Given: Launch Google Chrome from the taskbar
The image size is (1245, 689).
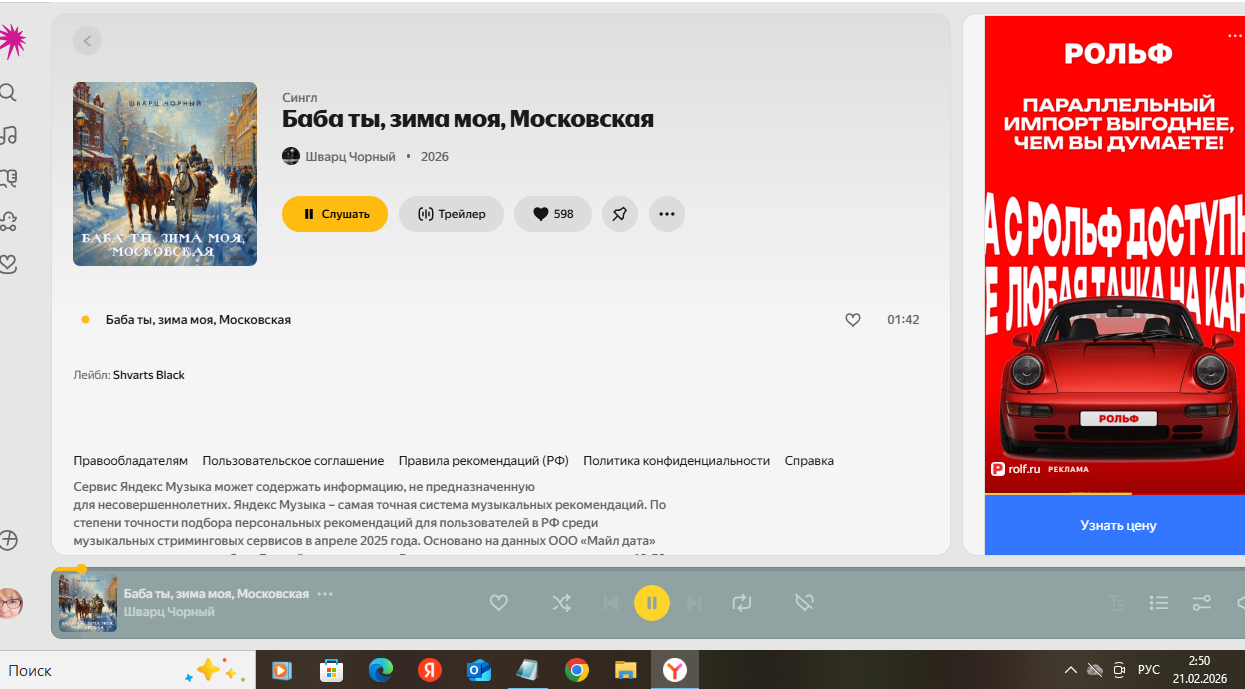Looking at the screenshot, I should point(577,670).
